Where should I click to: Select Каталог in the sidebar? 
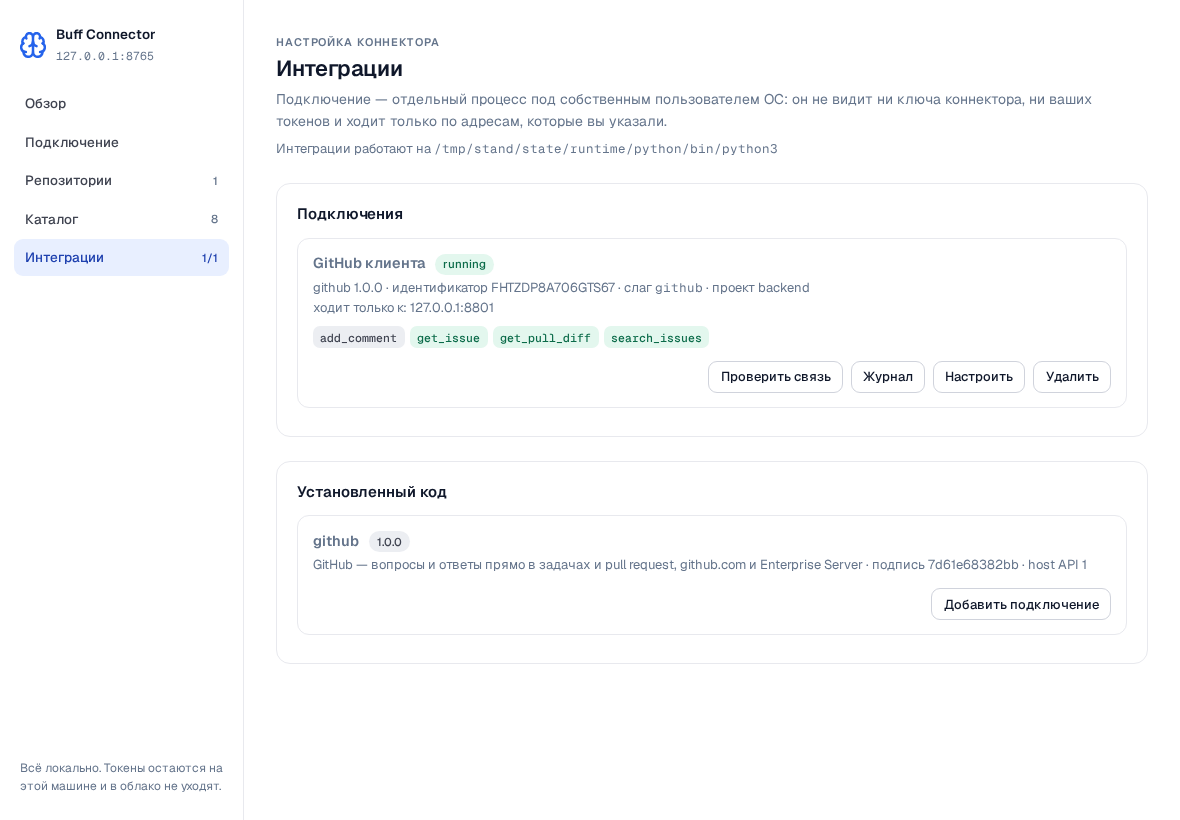(121, 219)
